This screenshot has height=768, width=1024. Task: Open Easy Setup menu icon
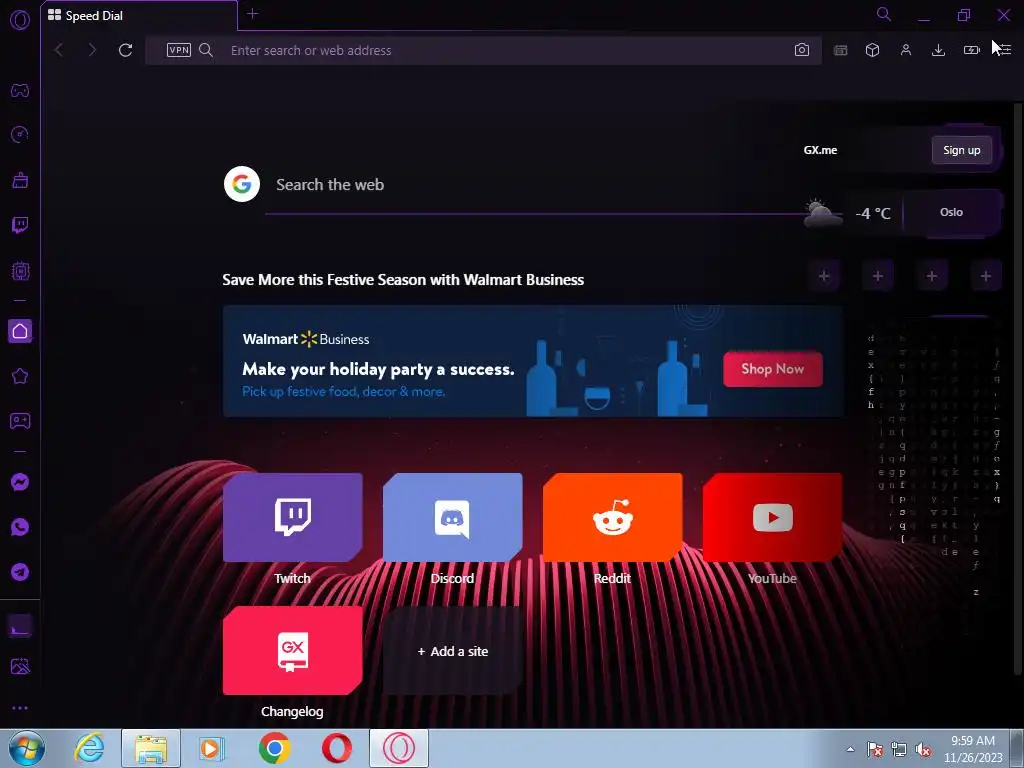pos(1004,50)
